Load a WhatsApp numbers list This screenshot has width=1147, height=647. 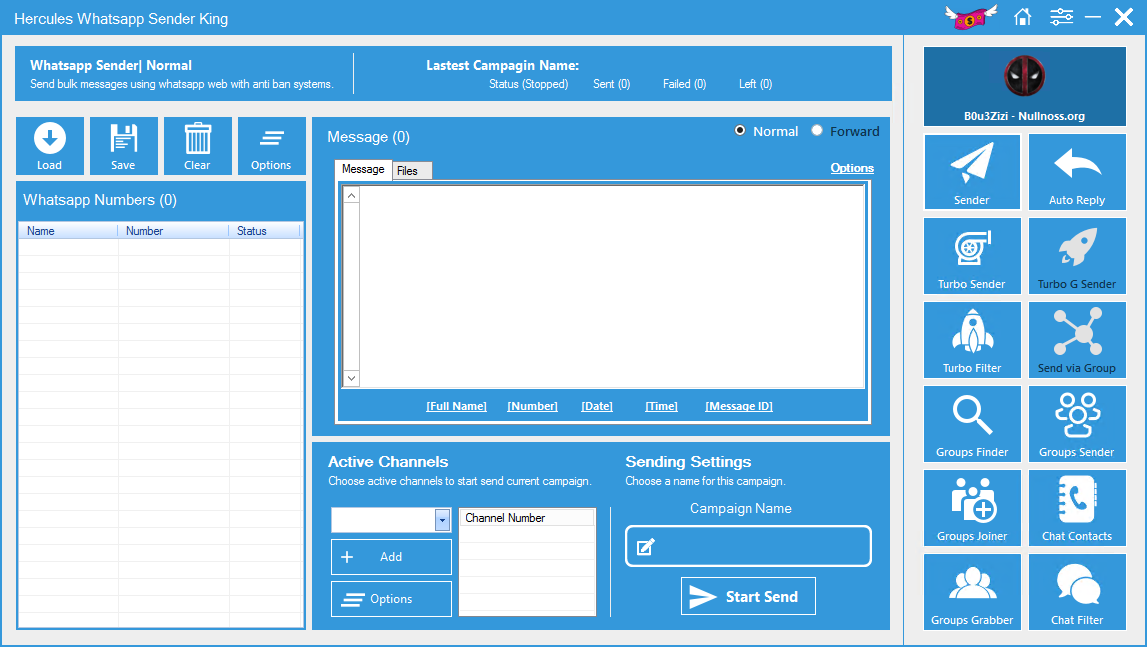point(50,146)
